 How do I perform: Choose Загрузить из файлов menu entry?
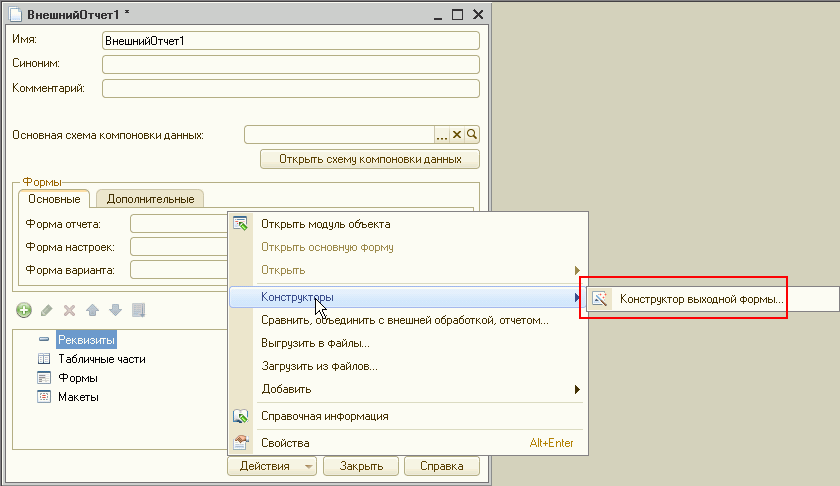click(408, 366)
